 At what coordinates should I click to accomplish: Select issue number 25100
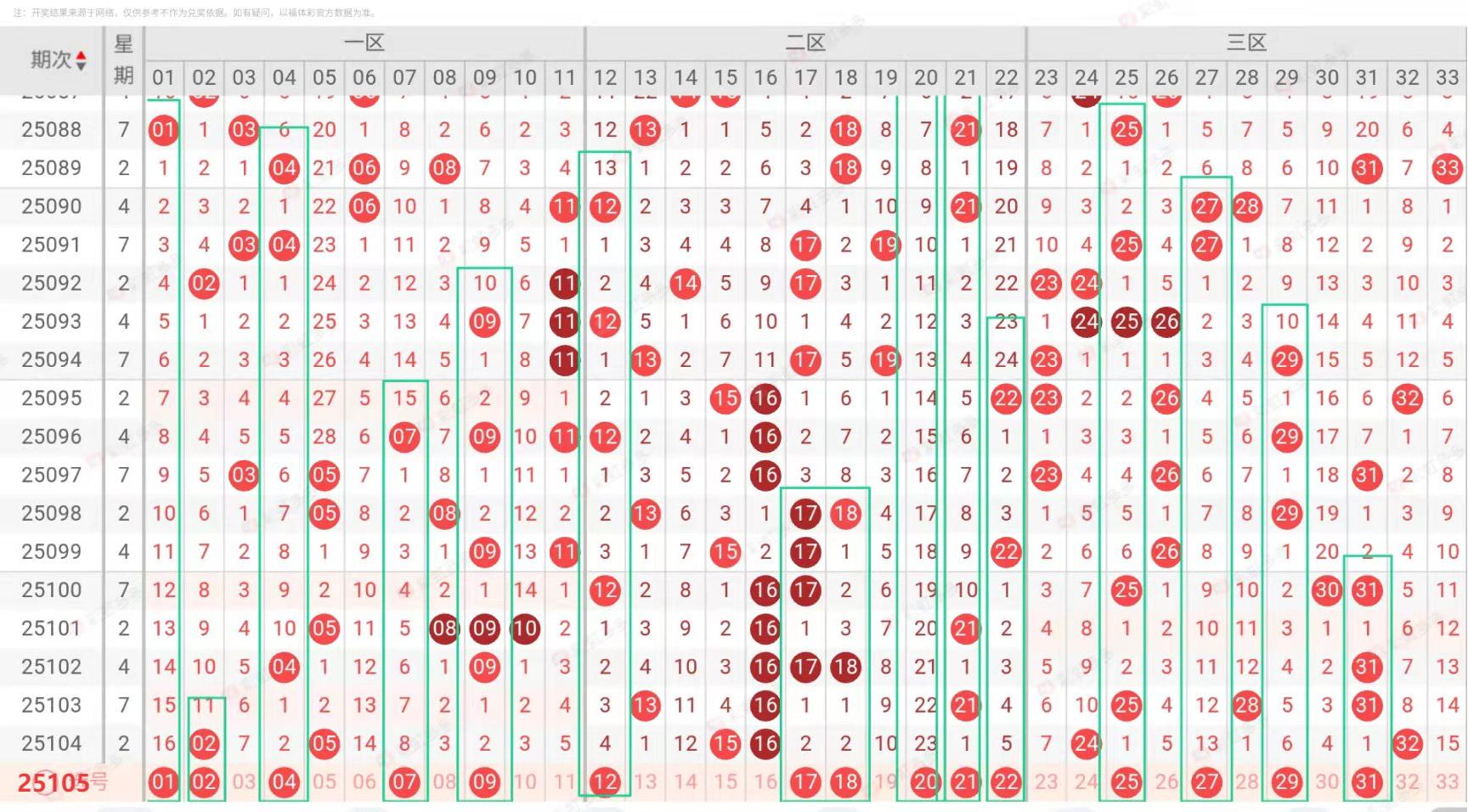click(52, 590)
